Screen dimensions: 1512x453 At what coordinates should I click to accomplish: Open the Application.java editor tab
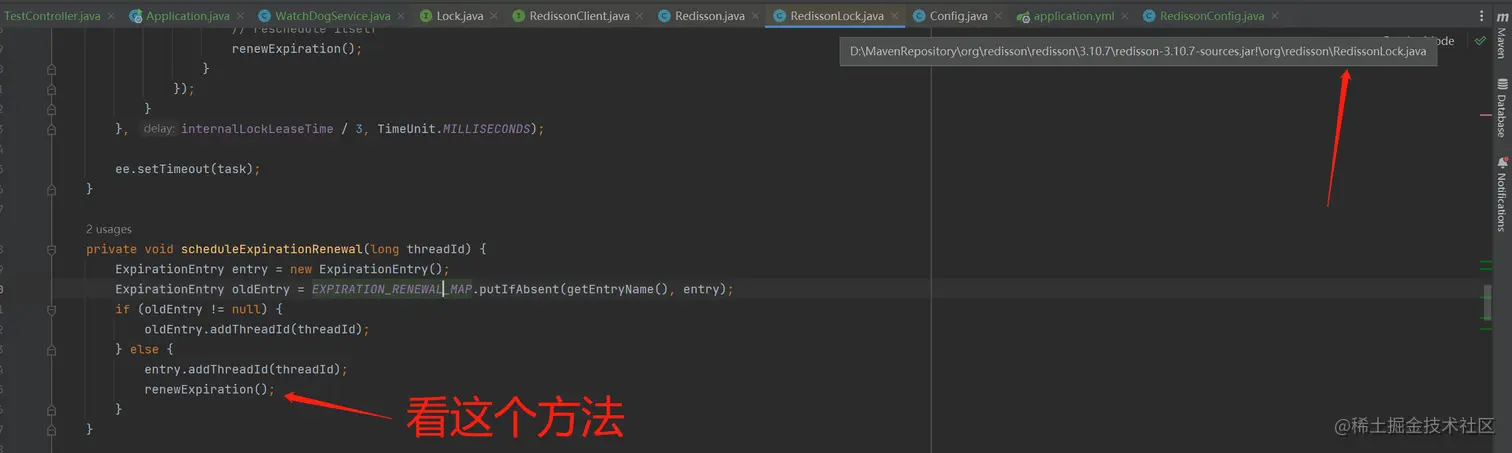(188, 16)
